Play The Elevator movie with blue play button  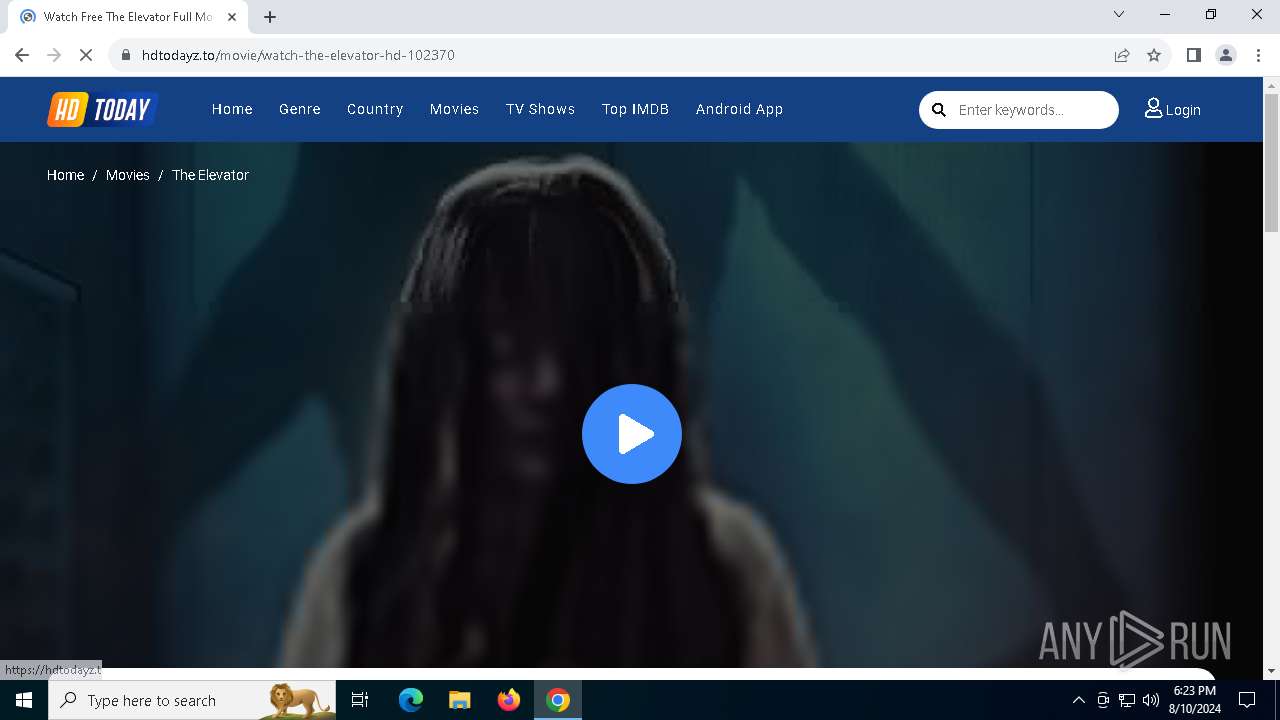tap(632, 434)
